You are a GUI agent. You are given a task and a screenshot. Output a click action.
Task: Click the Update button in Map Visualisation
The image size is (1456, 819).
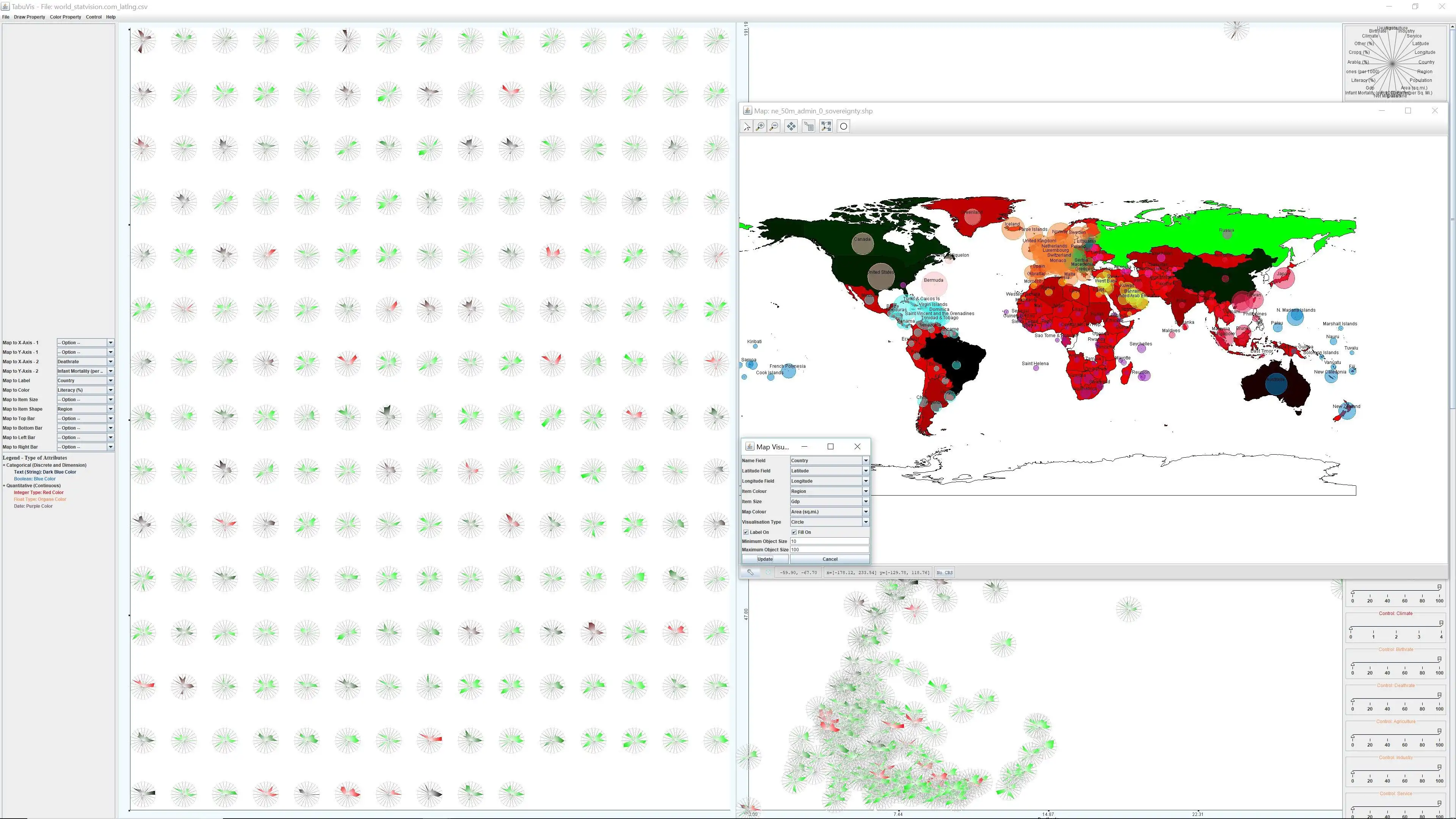[765, 559]
